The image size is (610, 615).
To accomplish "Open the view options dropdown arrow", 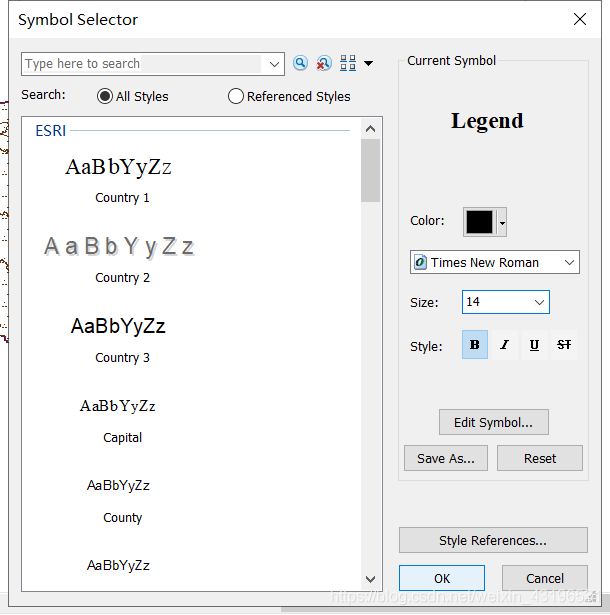I will coord(368,63).
